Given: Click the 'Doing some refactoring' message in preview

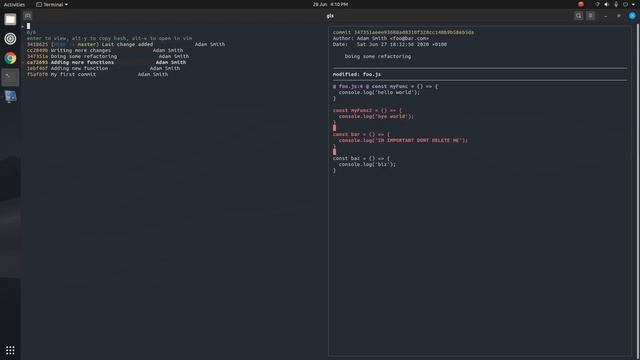Looking at the screenshot, I should coord(378,56).
